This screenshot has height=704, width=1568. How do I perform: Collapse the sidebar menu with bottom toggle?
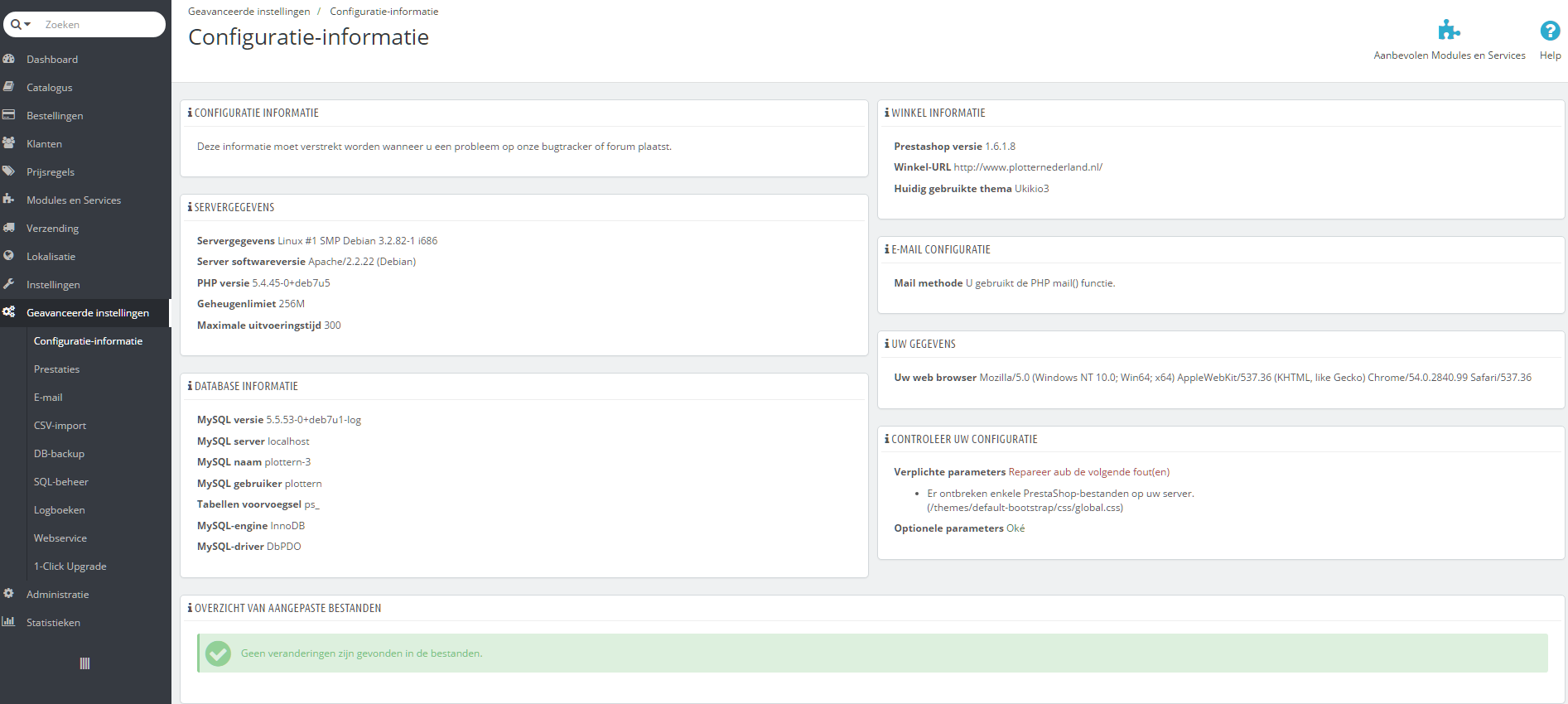pyautogui.click(x=84, y=663)
